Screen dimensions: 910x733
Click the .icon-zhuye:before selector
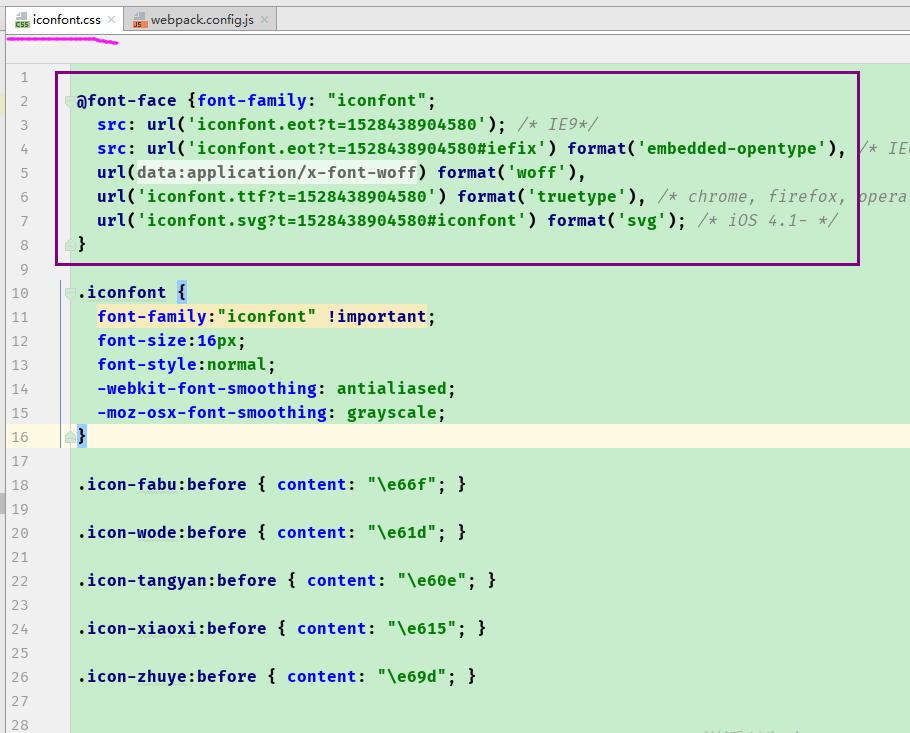[167, 677]
